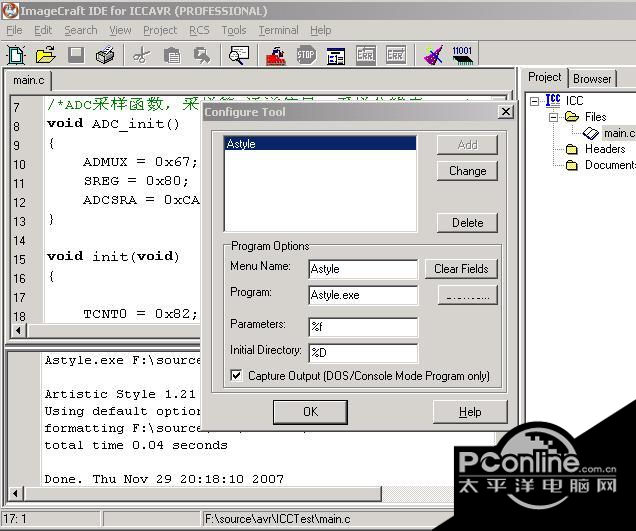Viewport: 636px width, 531px height.
Task: Click the ICC project root icon
Action: point(553,100)
